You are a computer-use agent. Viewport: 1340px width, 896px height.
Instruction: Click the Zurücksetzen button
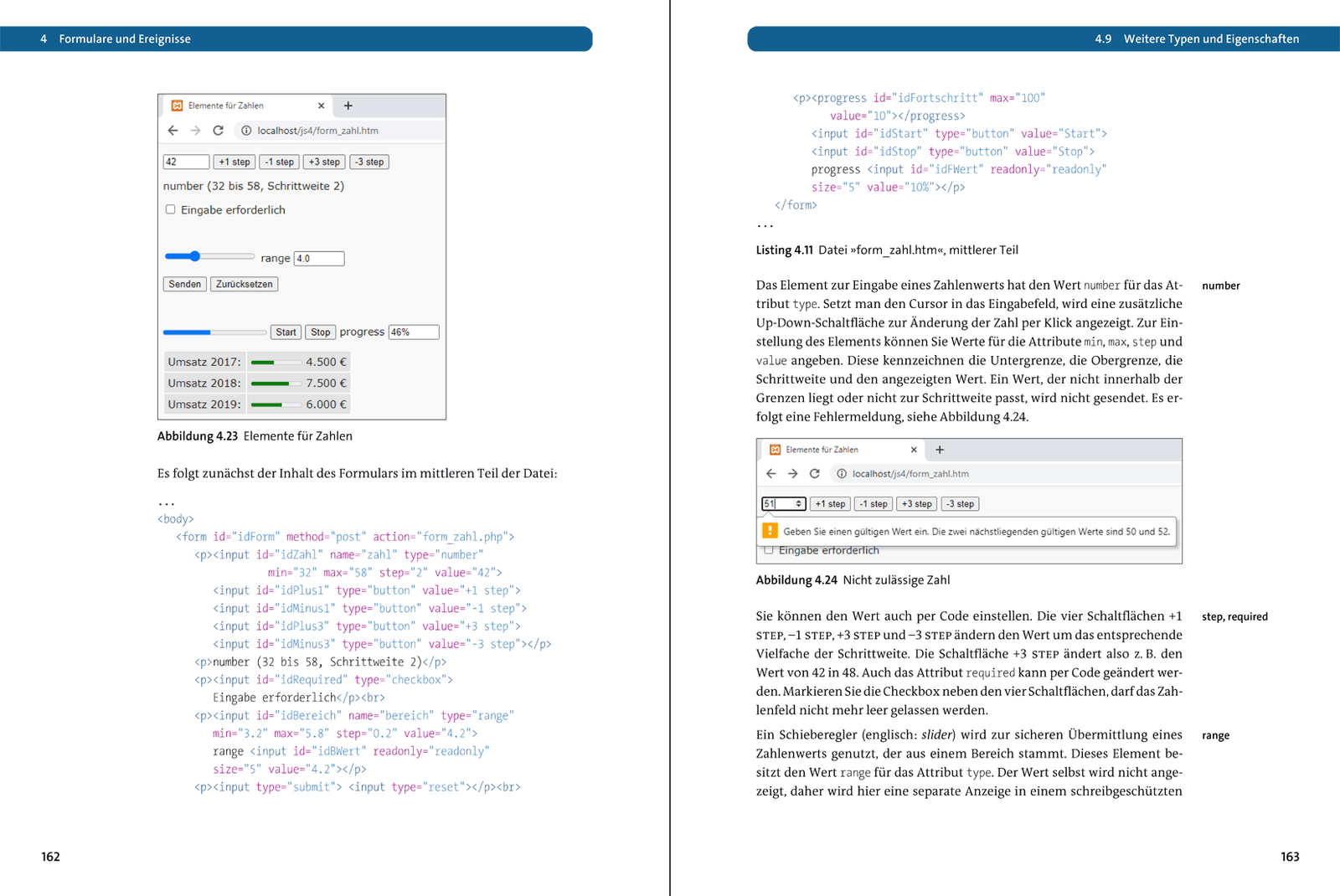(245, 284)
